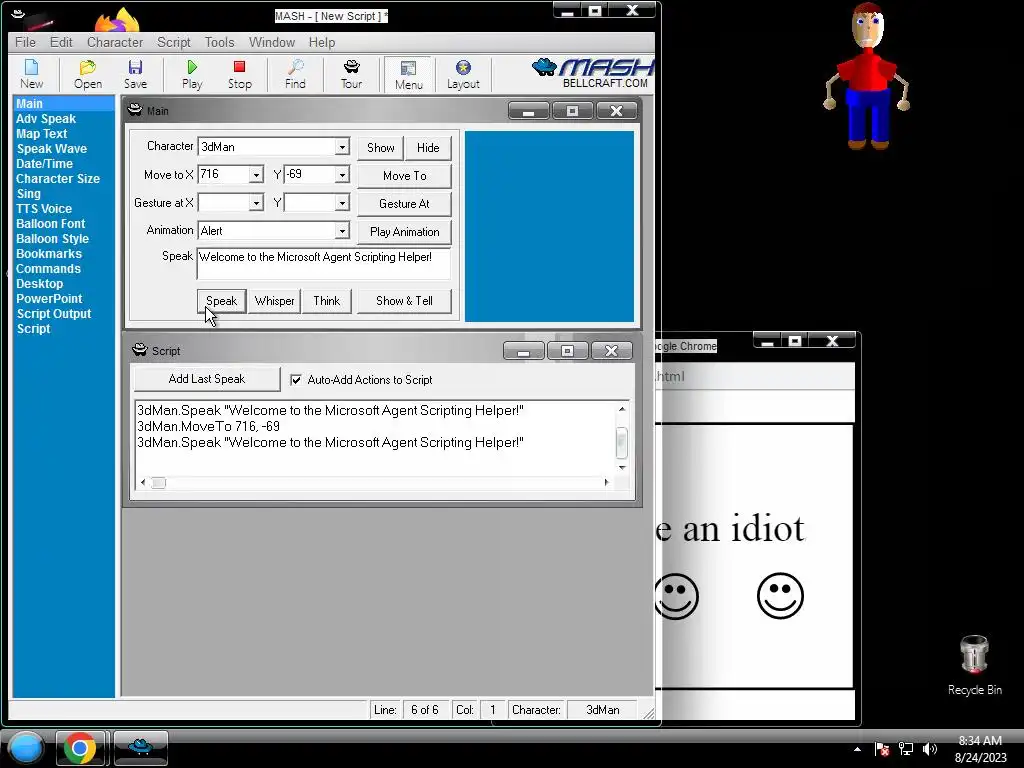Open the File menu

(25, 42)
